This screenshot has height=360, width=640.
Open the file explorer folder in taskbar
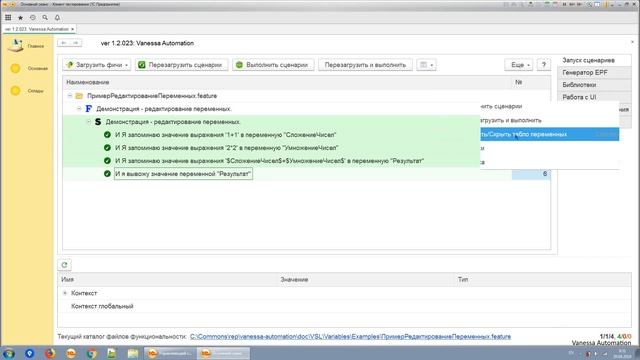point(133,353)
